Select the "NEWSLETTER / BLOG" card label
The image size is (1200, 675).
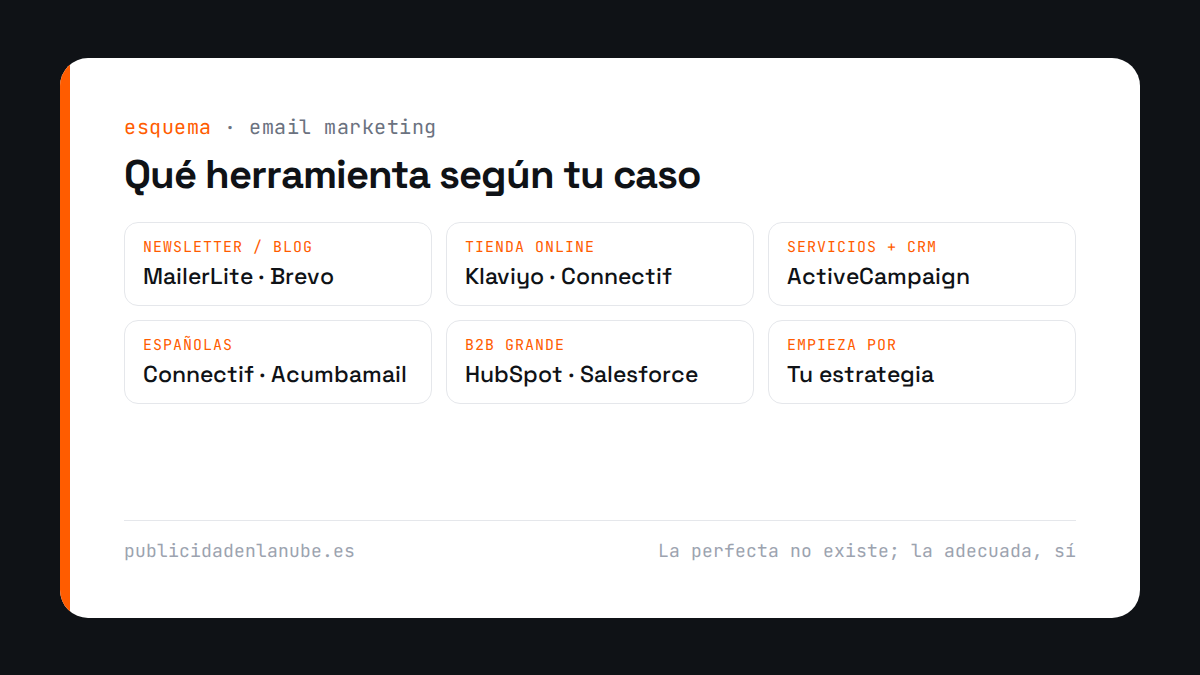click(x=228, y=247)
